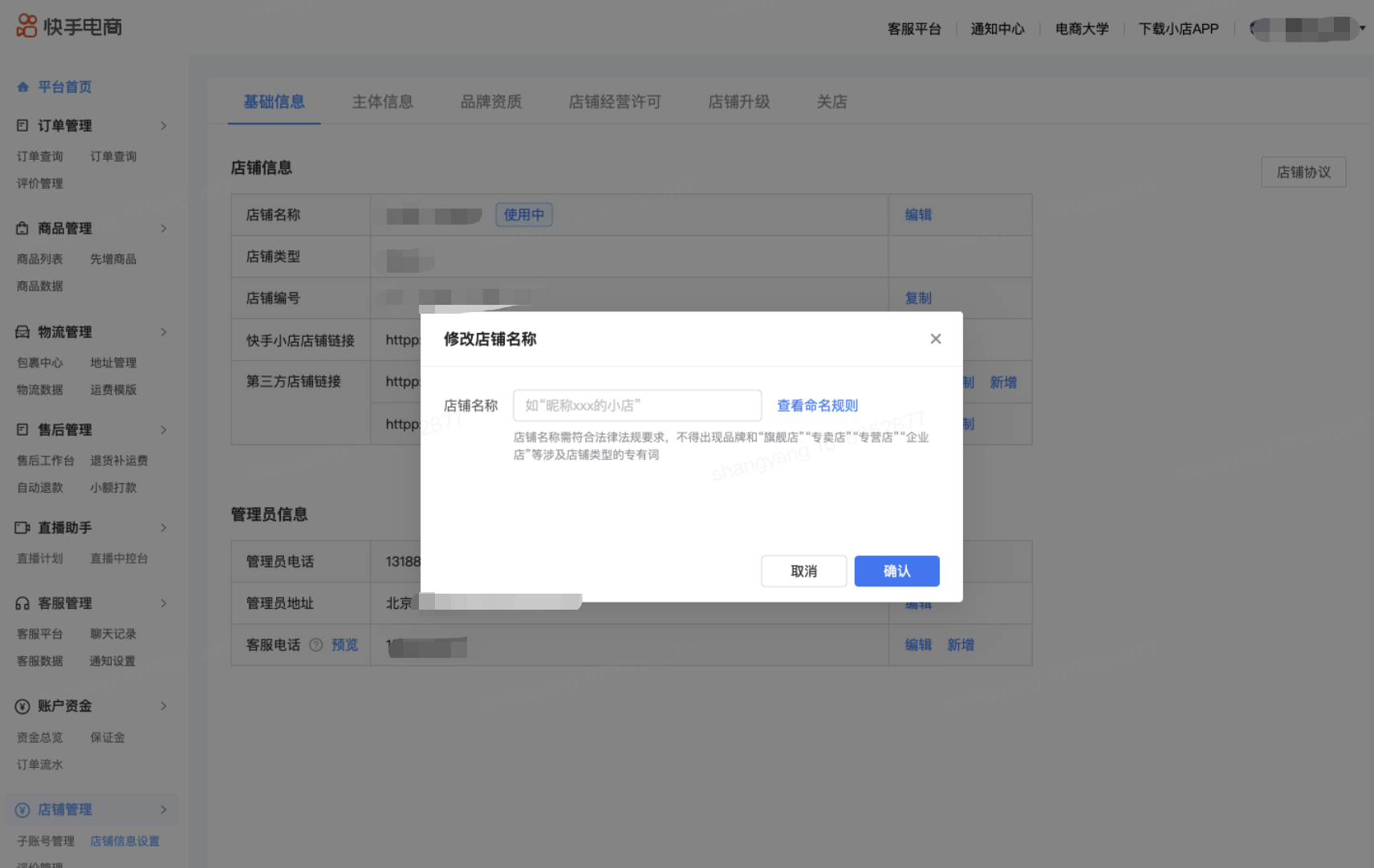Click the Kuaishou E-commerce logo
The image size is (1374, 868).
69,26
